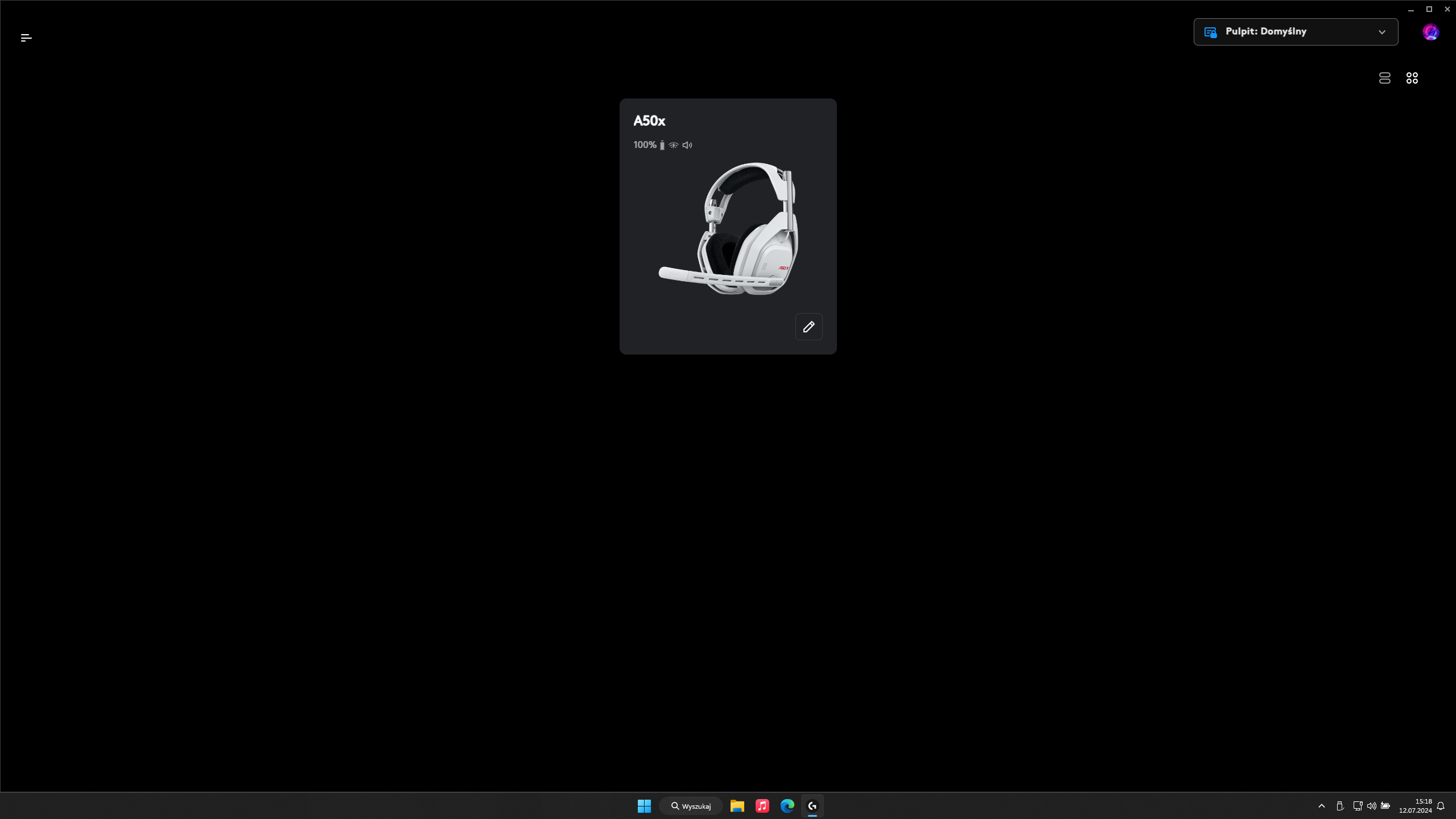This screenshot has height=819, width=1456.
Task: Open the system volume tray icon
Action: click(x=1371, y=806)
